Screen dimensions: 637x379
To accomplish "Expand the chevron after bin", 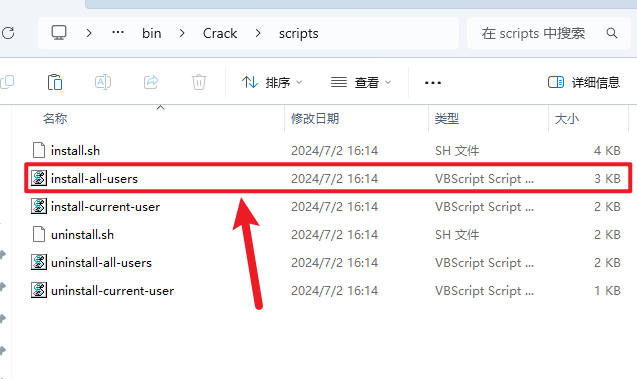I will click(182, 33).
